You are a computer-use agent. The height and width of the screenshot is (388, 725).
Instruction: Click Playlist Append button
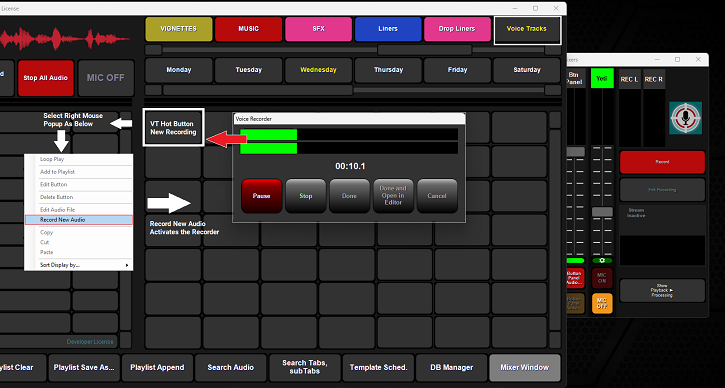coord(157,368)
